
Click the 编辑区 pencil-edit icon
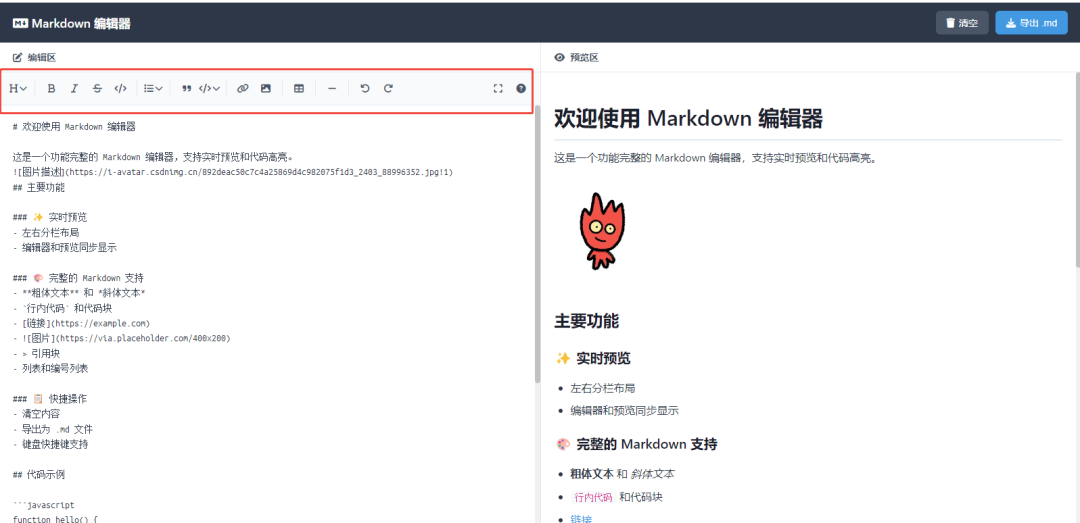click(x=18, y=58)
